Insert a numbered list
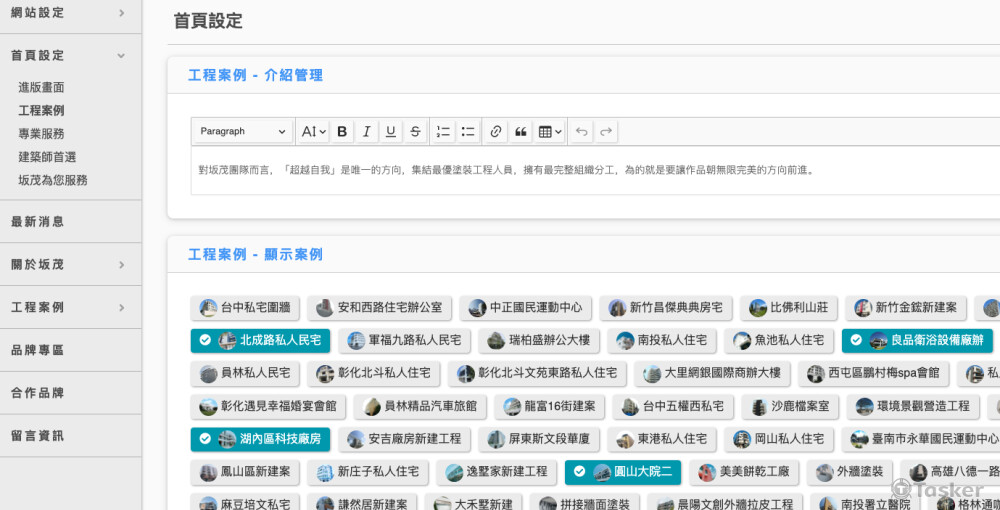This screenshot has width=1000, height=510. 444,132
